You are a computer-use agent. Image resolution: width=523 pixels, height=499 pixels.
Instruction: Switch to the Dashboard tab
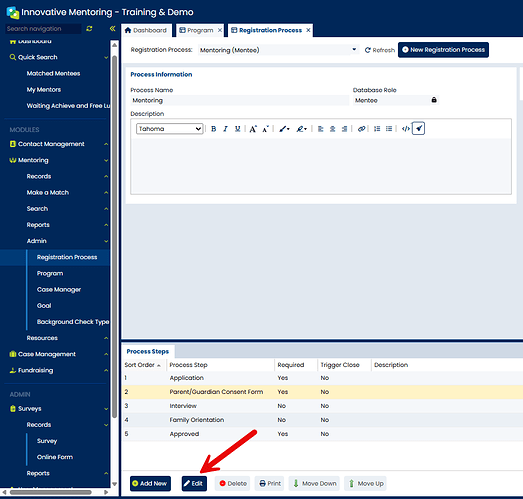(146, 30)
